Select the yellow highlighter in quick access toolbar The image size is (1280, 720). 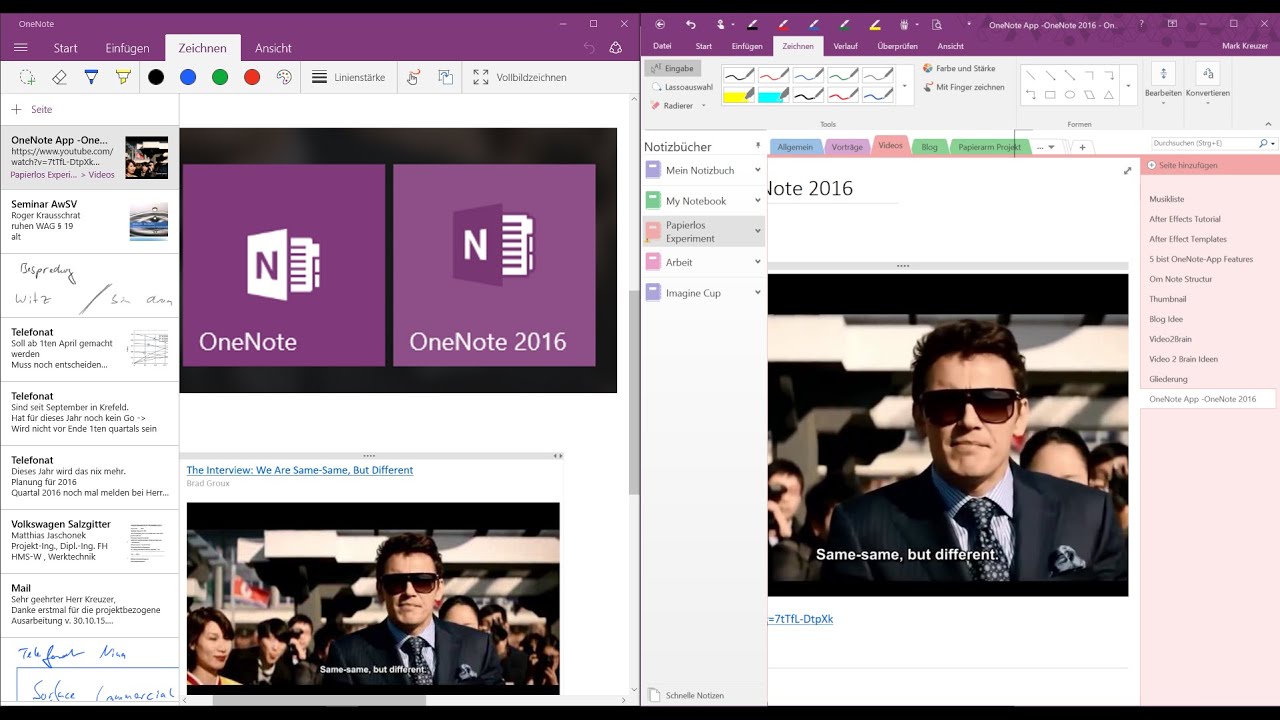point(875,24)
